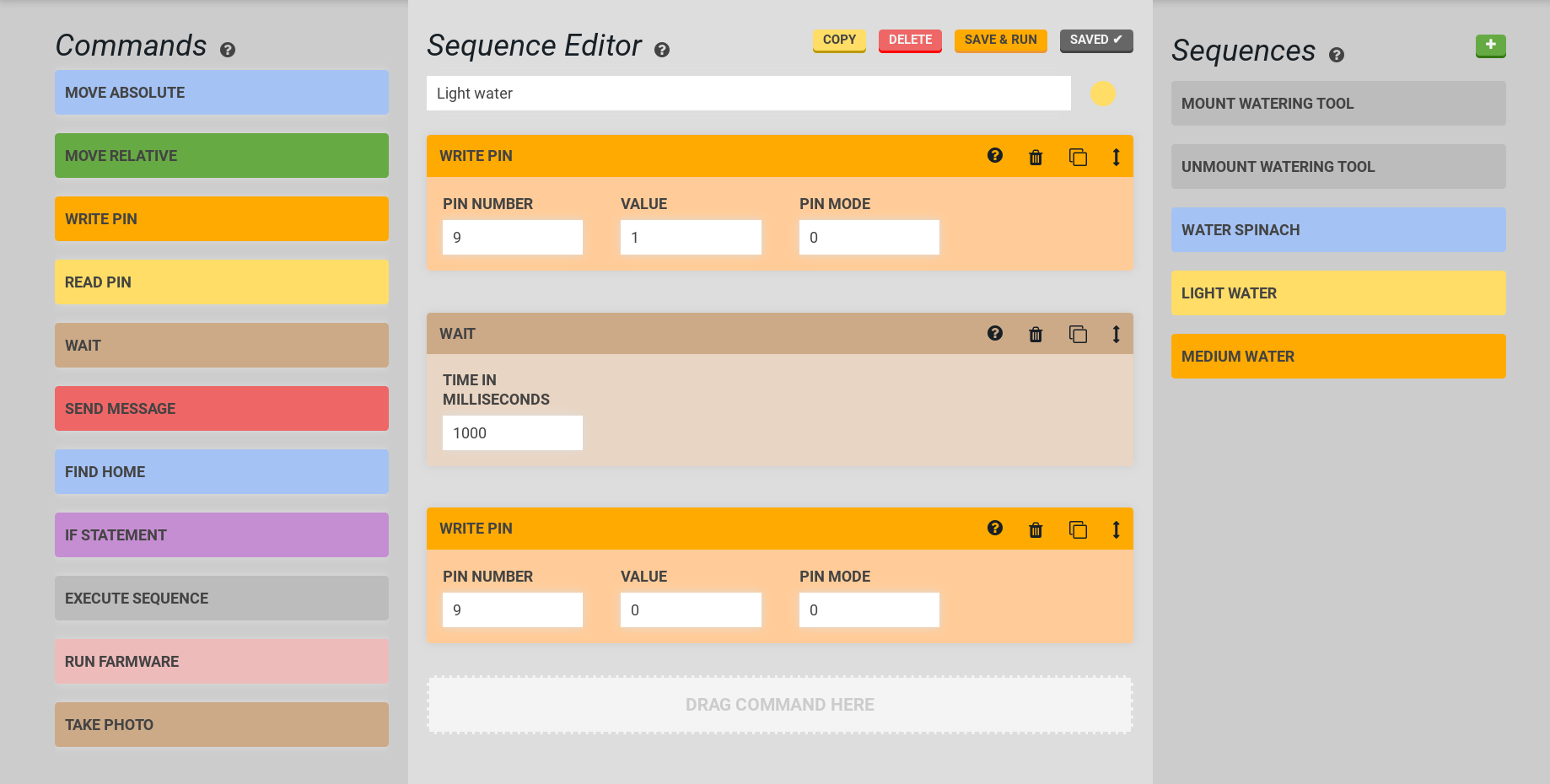1550x784 pixels.
Task: Click the yellow sequence color picker
Action: pyautogui.click(x=1102, y=94)
